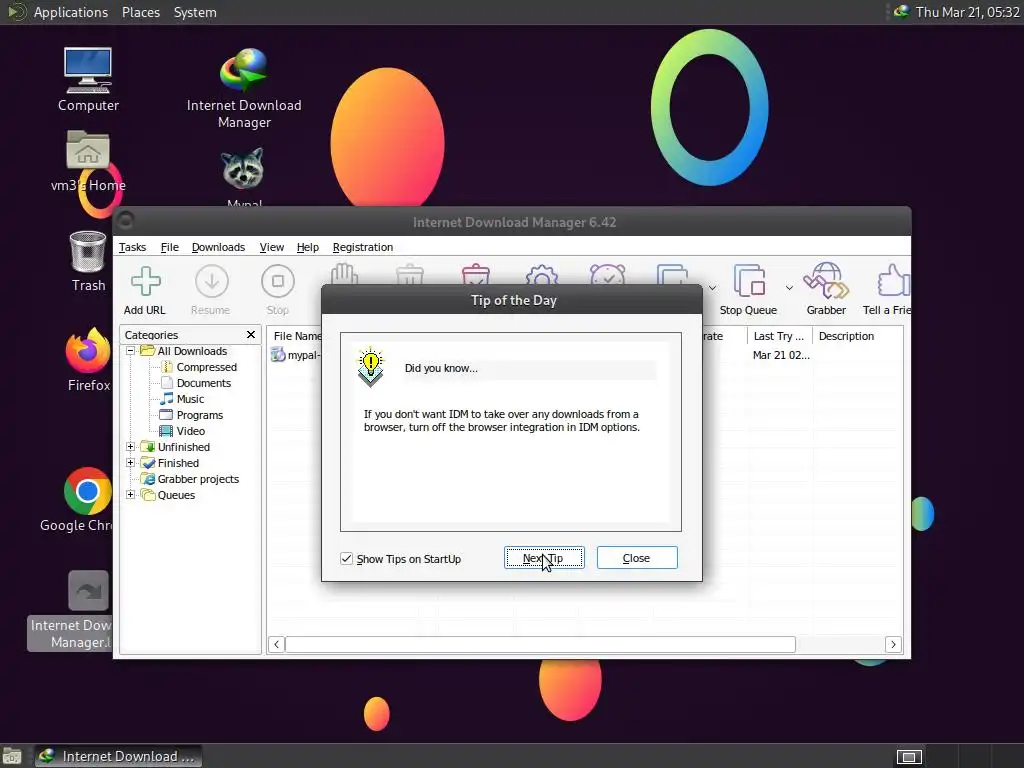Open the View menu
1024x768 pixels.
pos(272,247)
